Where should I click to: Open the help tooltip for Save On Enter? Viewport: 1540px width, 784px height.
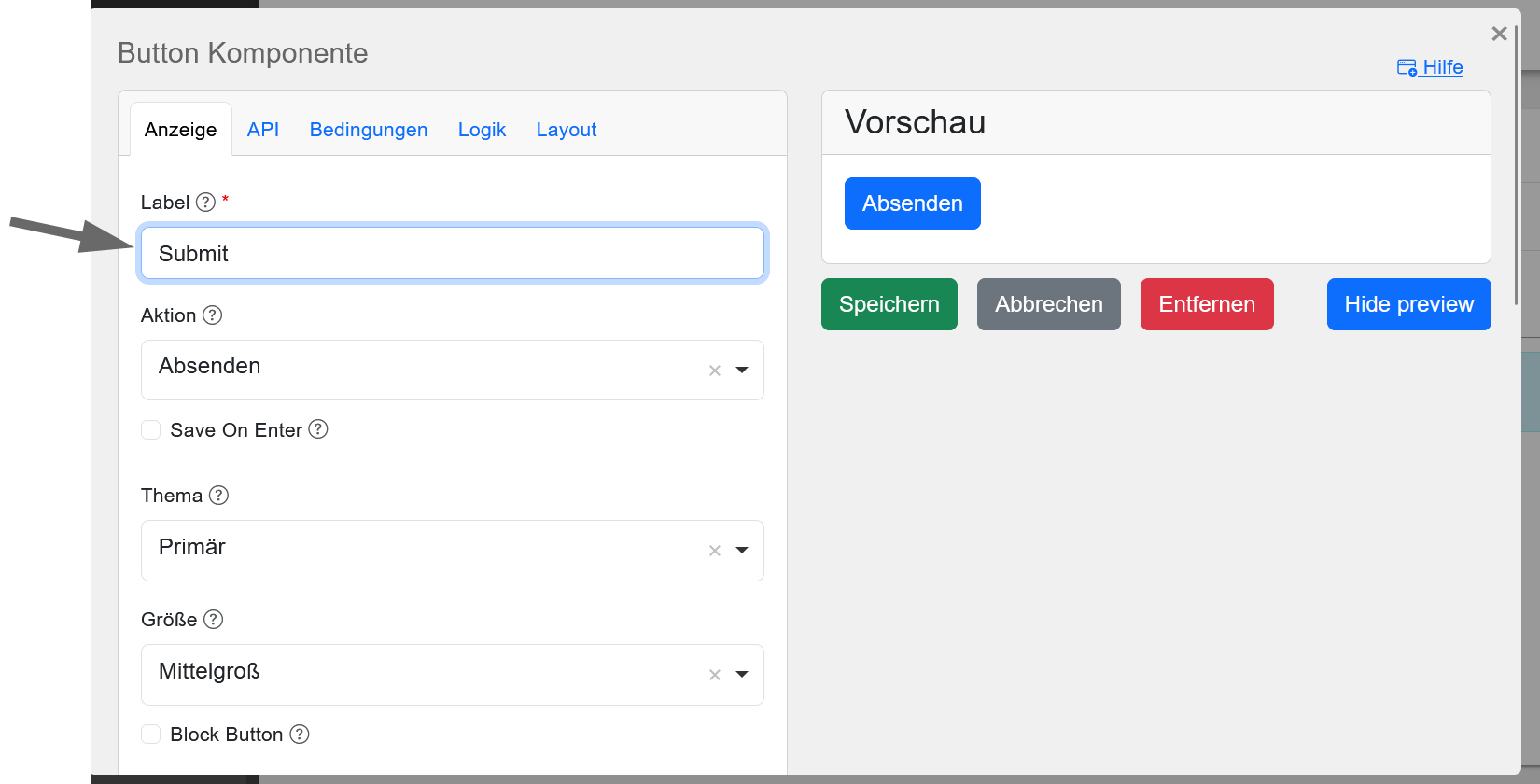point(318,429)
